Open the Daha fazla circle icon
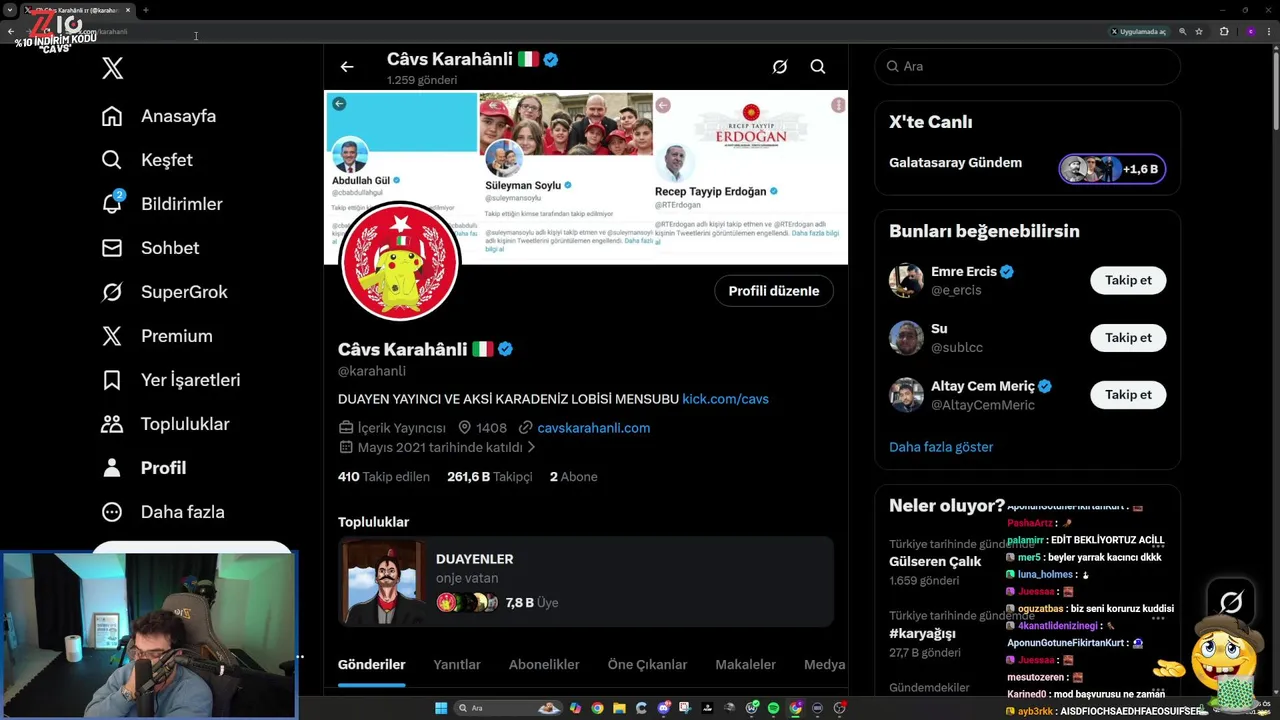The height and width of the screenshot is (720, 1280). (x=112, y=512)
